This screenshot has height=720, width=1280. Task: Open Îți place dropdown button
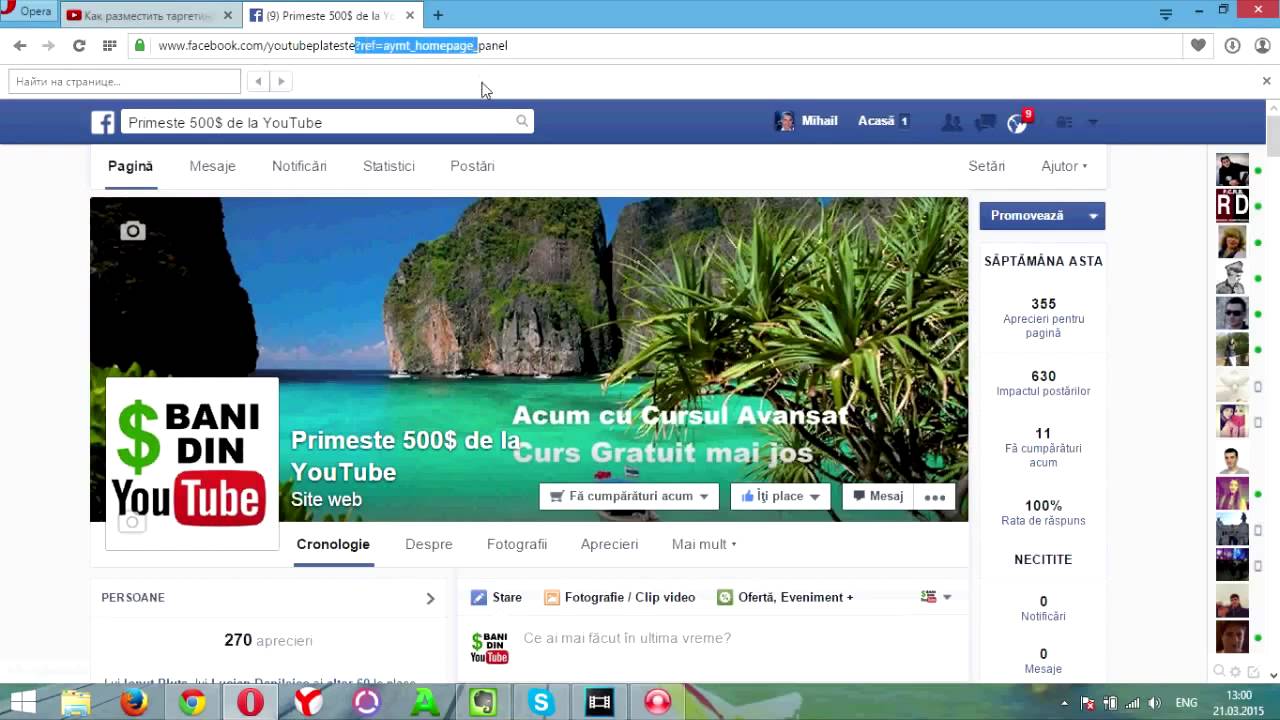[780, 496]
